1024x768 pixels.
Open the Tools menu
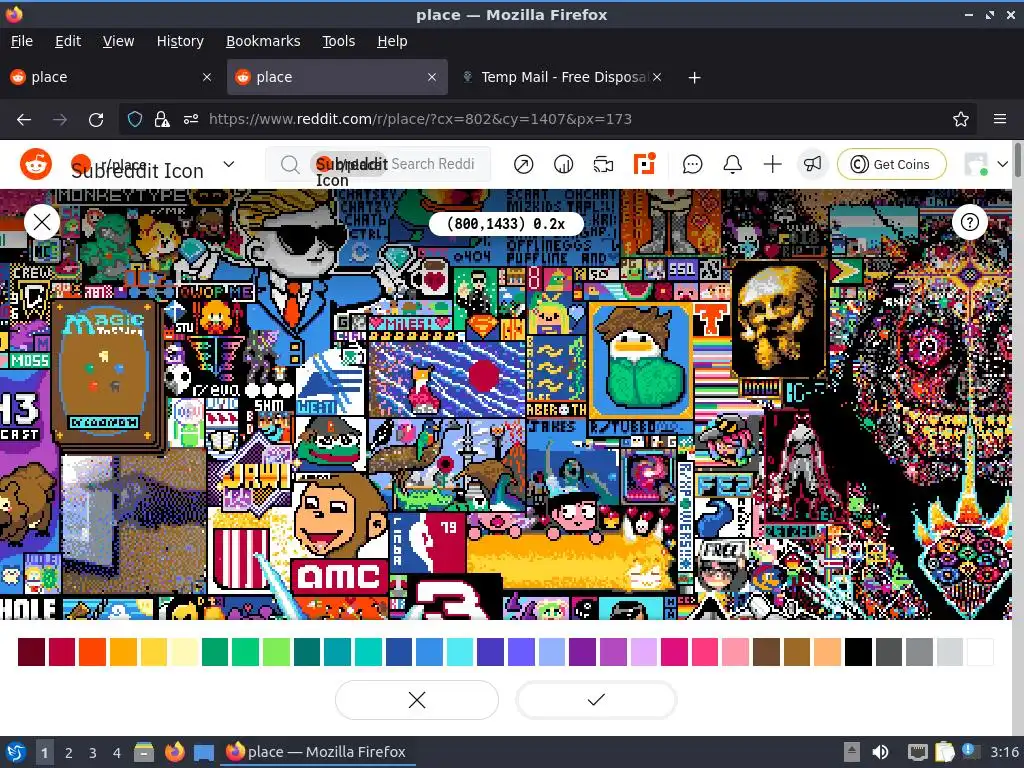point(338,41)
